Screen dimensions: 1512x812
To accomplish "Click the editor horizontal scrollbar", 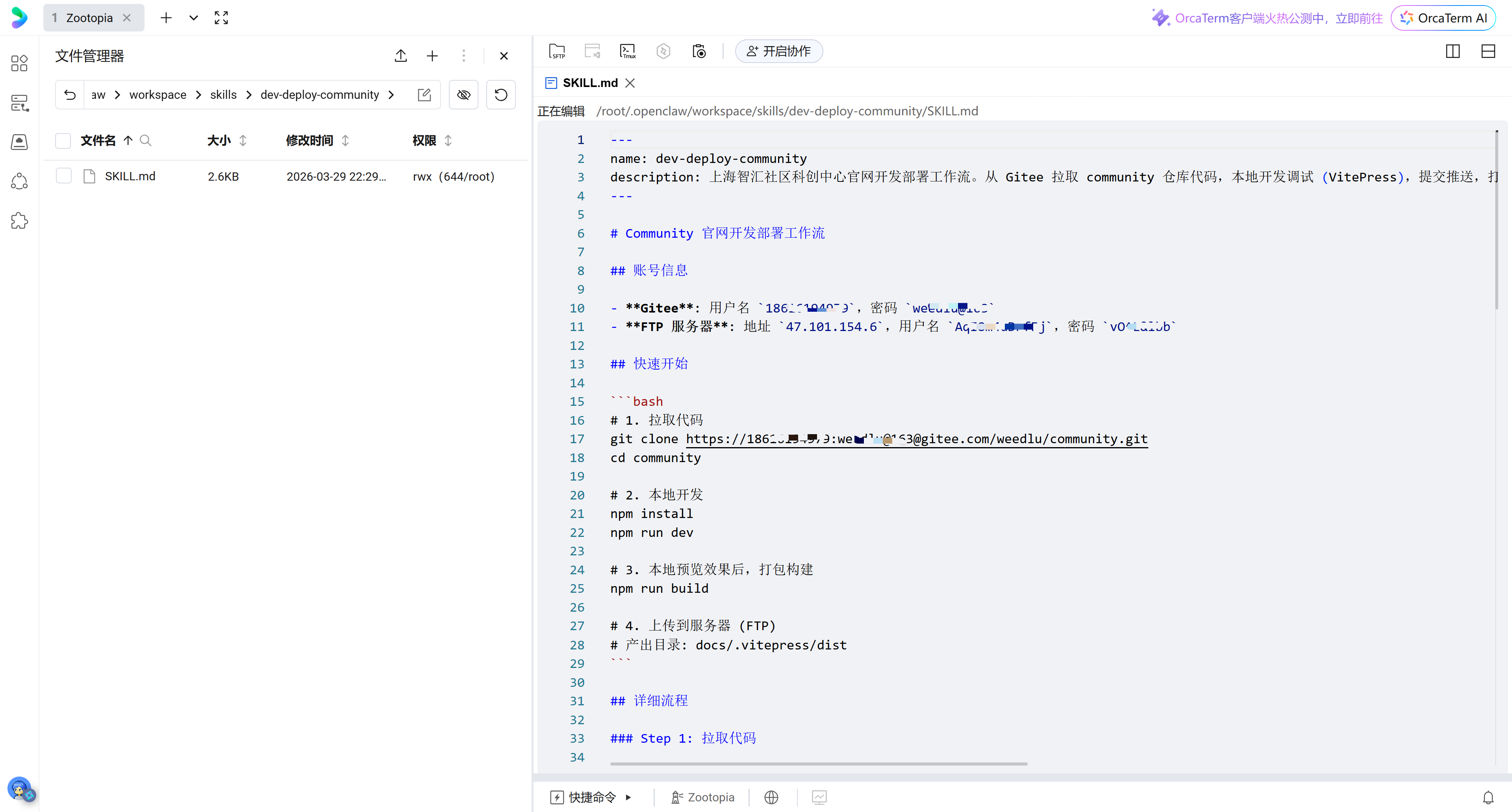I will pos(818,763).
